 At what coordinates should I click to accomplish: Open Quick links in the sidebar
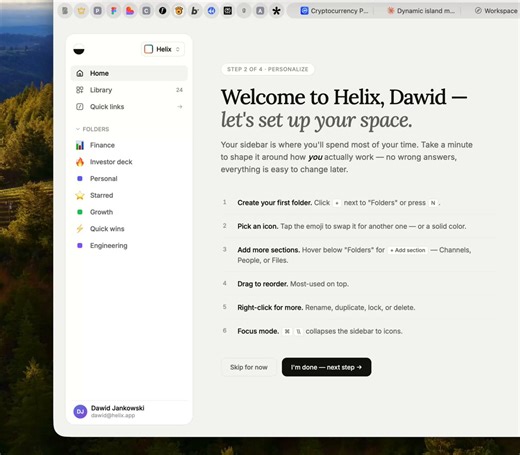(129, 107)
